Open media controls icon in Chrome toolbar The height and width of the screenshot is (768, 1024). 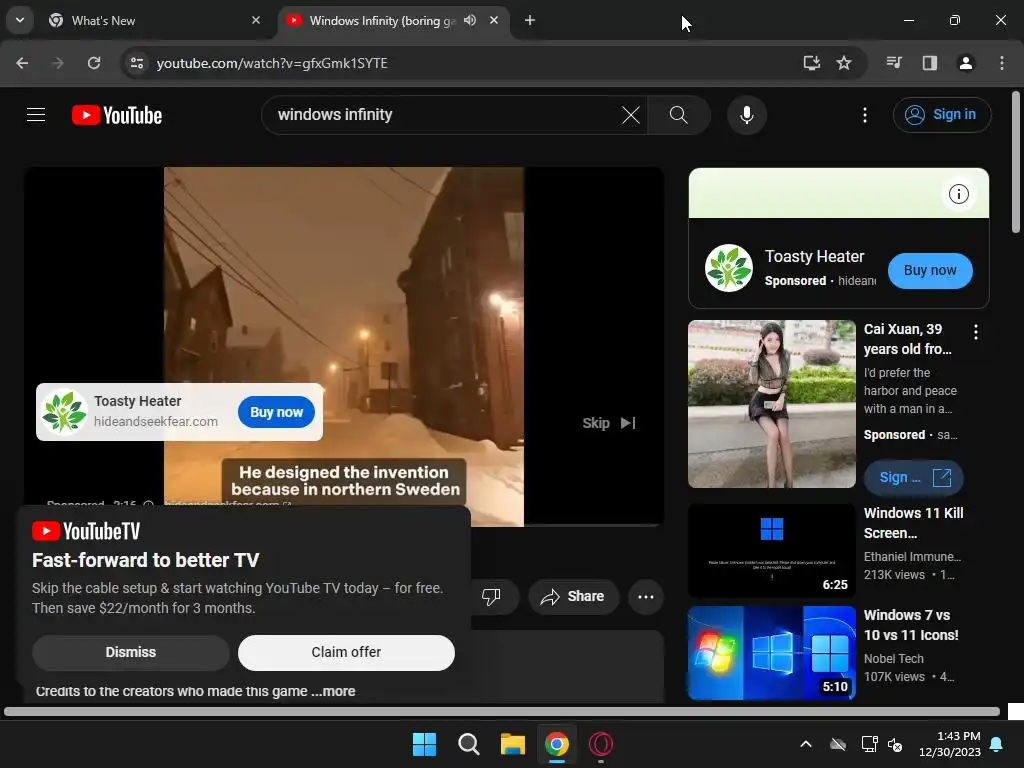coord(894,63)
